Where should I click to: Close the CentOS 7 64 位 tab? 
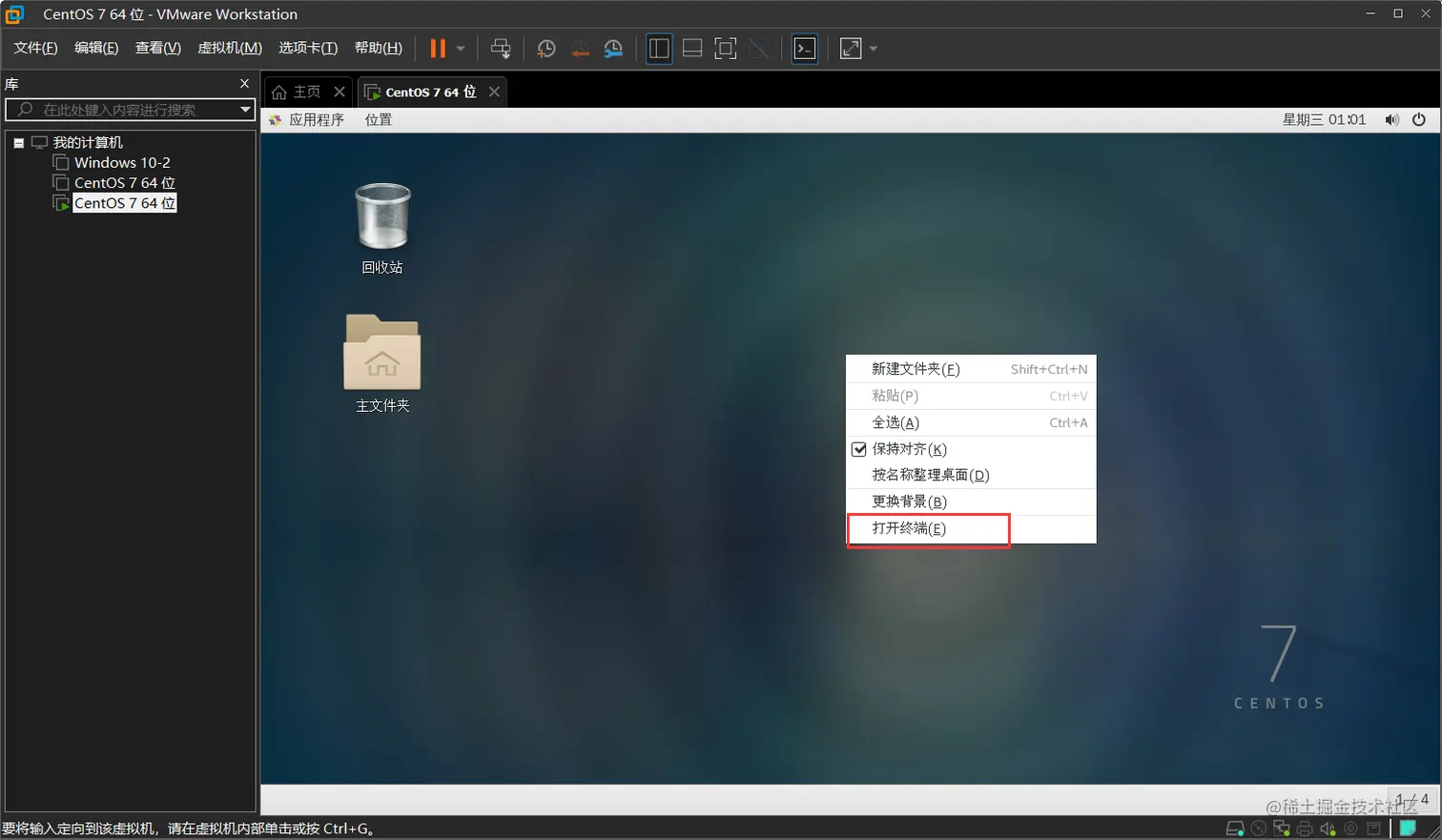point(494,92)
